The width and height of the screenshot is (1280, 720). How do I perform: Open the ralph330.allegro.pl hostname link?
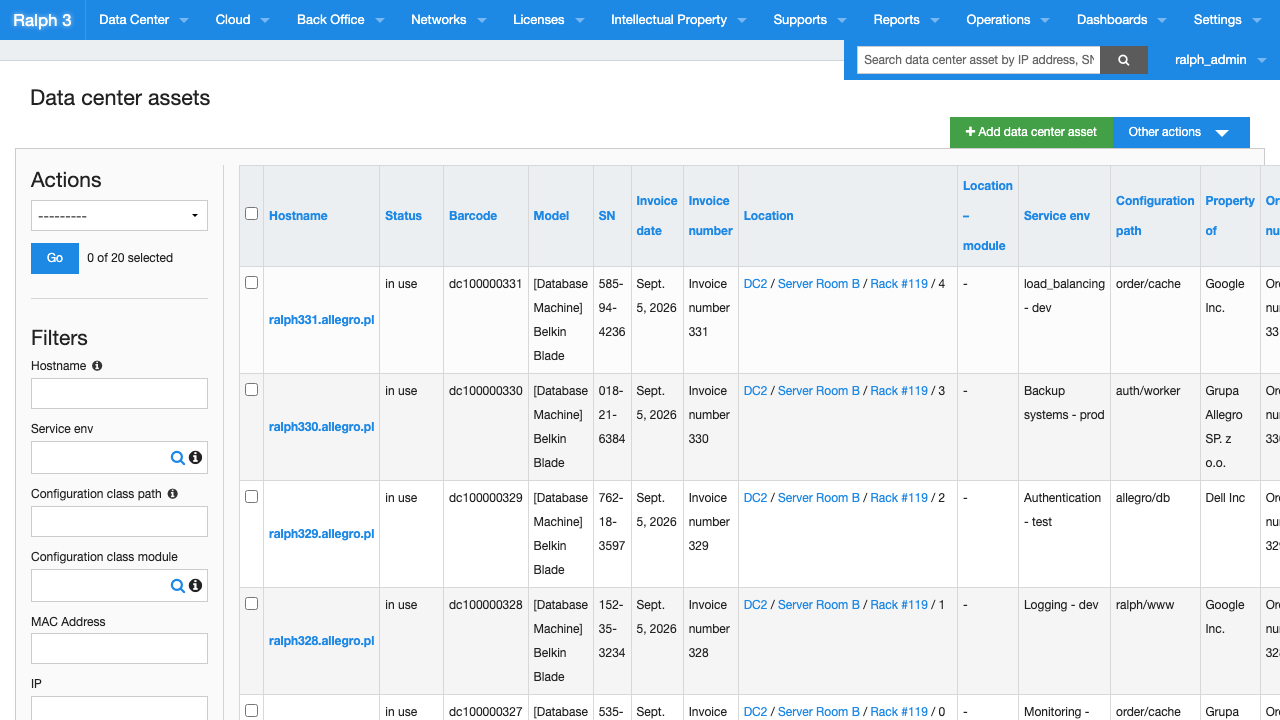point(321,427)
